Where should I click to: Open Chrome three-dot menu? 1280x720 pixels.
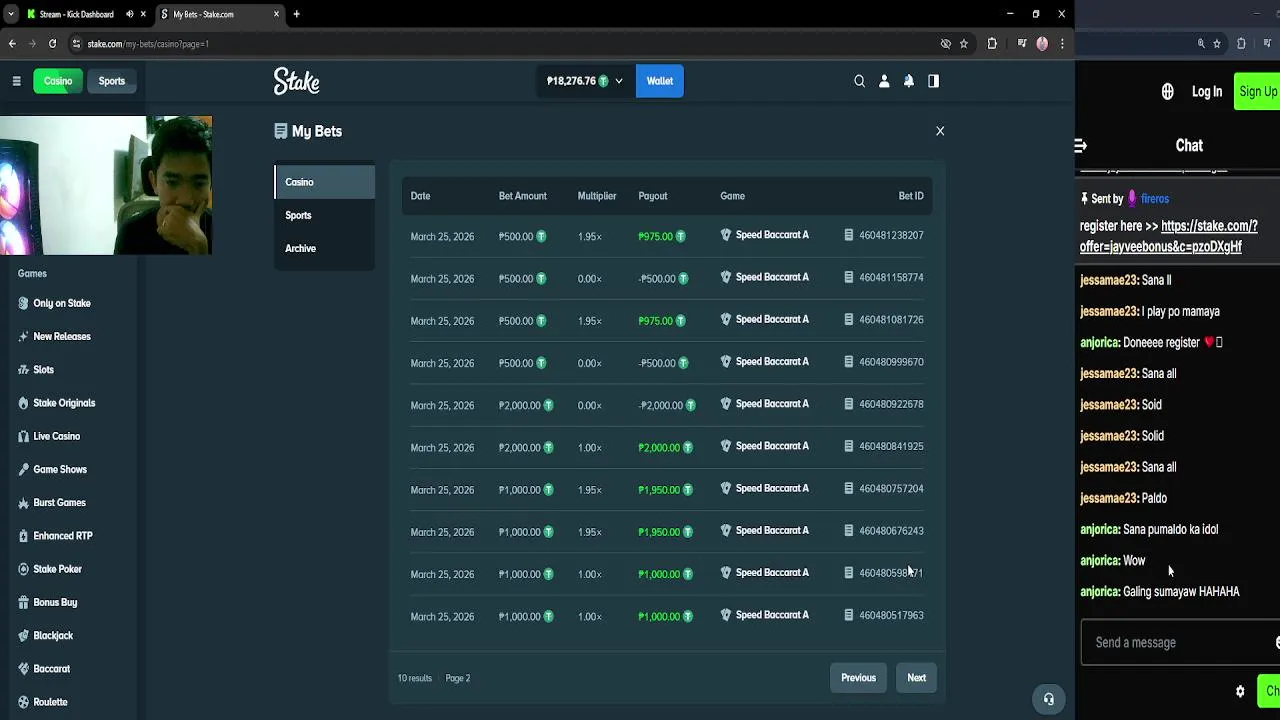click(1062, 44)
